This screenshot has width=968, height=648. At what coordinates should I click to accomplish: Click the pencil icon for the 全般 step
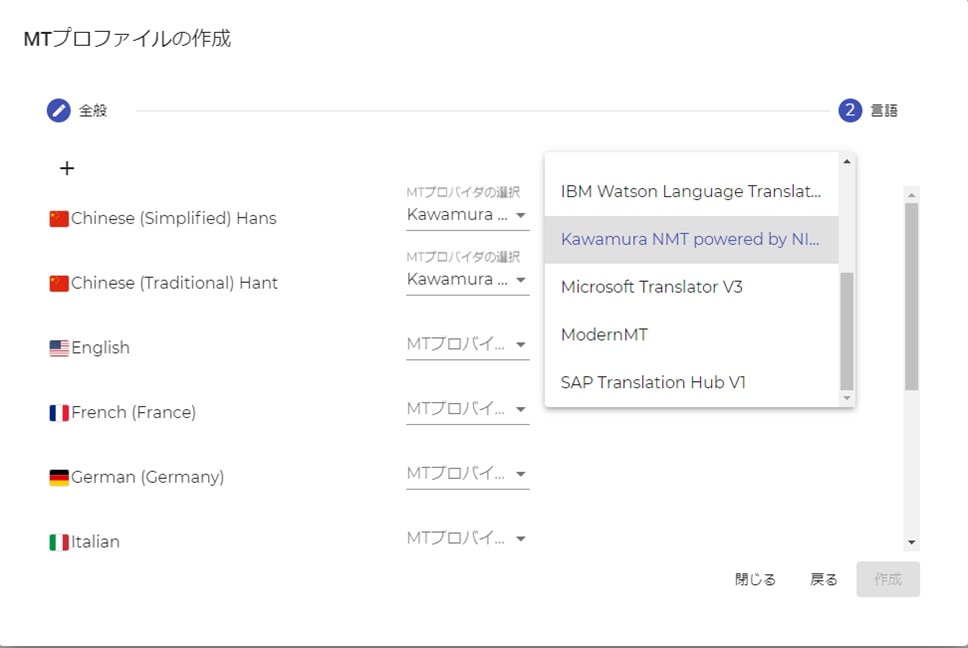point(59,110)
